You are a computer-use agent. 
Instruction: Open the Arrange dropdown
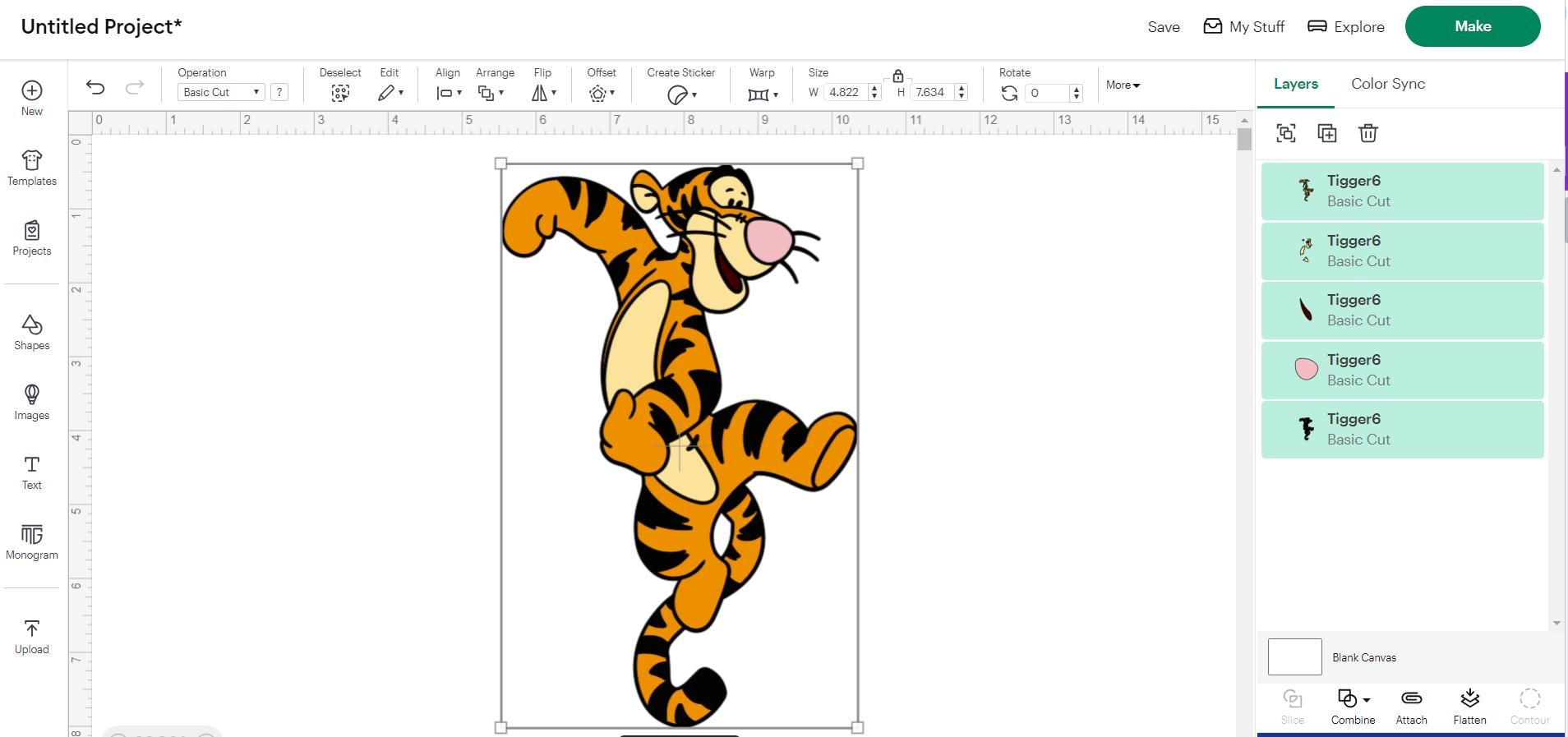(x=491, y=93)
